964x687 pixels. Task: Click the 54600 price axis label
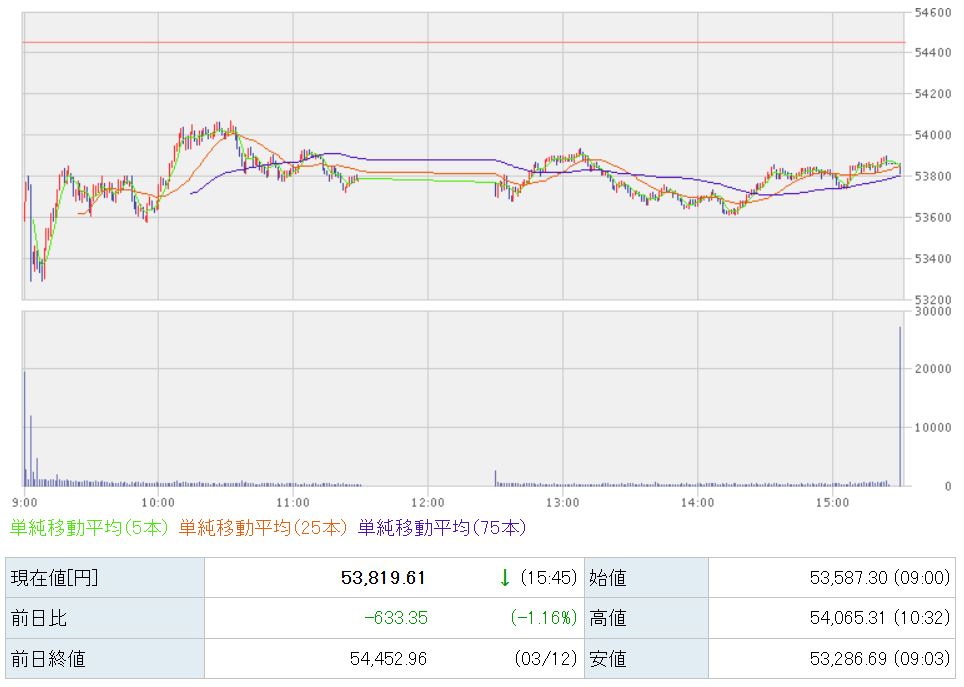[933, 12]
